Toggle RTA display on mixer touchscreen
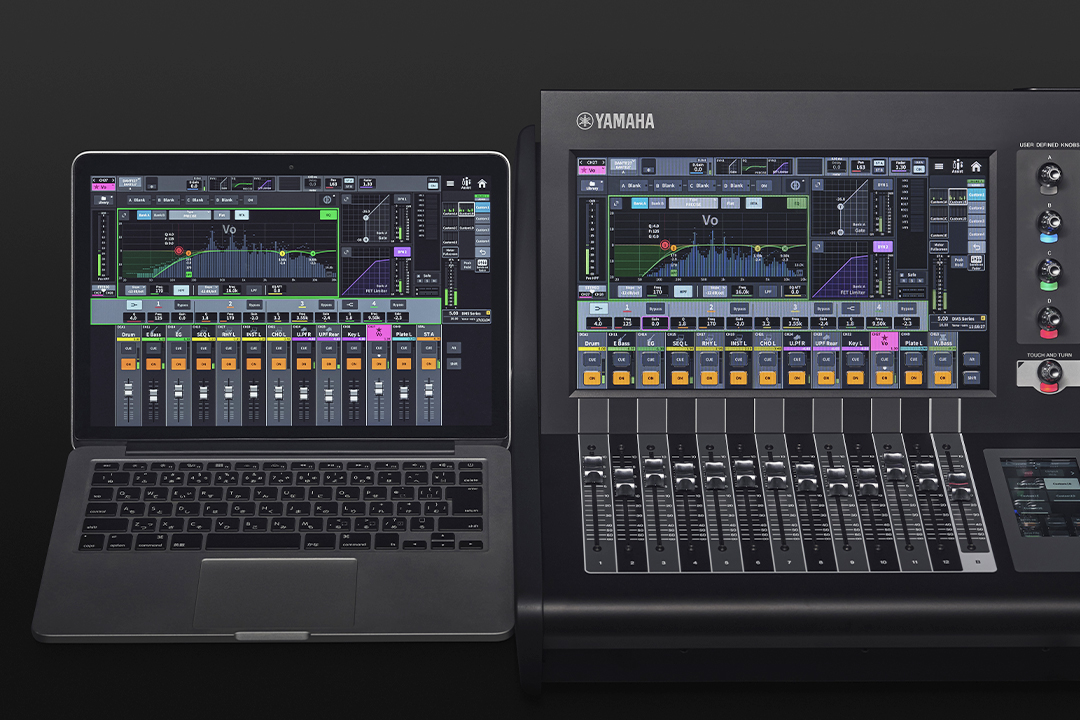The width and height of the screenshot is (1080, 720). pos(754,203)
